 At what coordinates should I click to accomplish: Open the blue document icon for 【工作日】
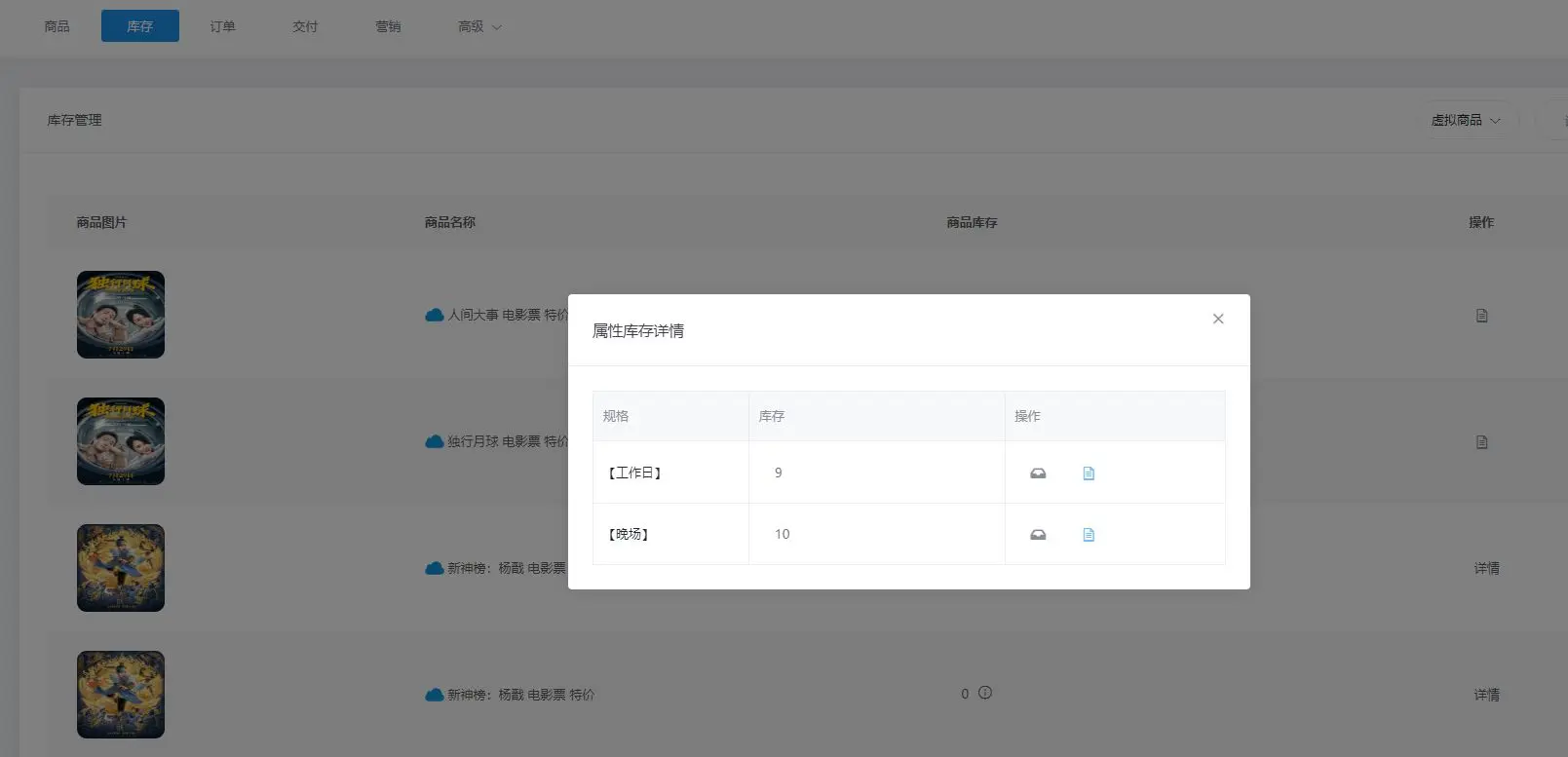(1089, 473)
